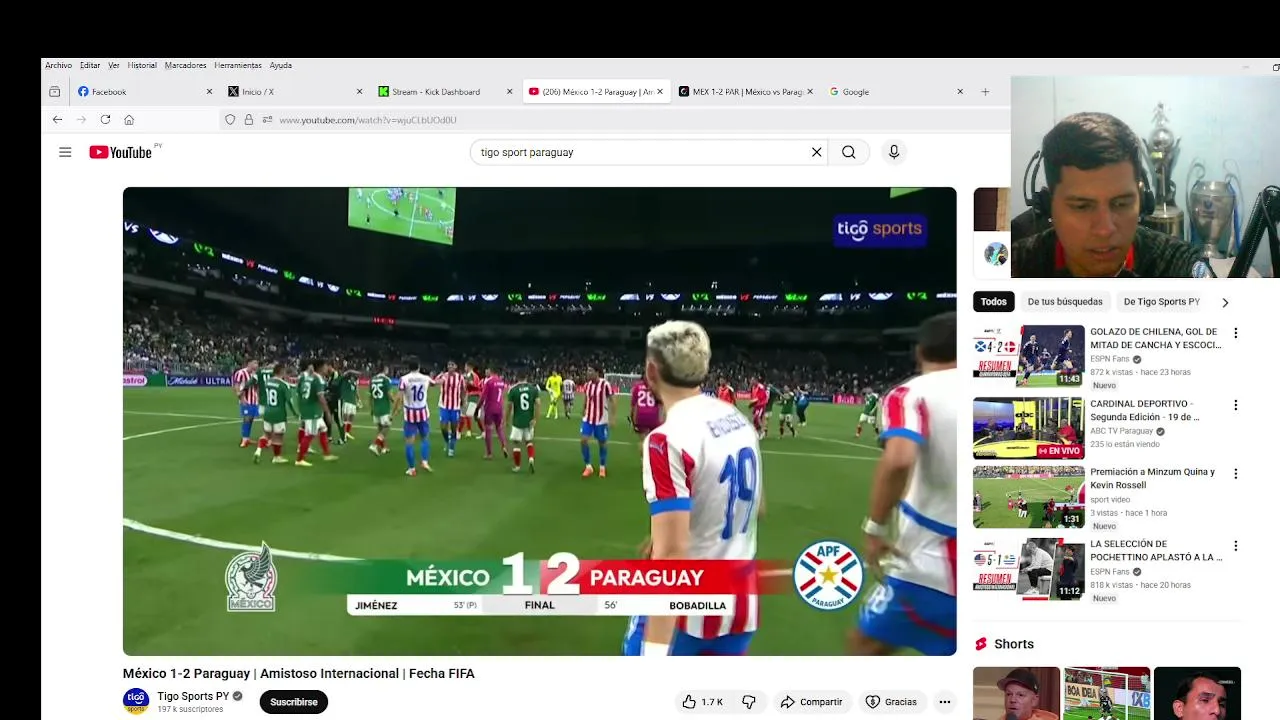This screenshot has width=1280, height=720.
Task: Clear the search box with the X icon
Action: tap(816, 152)
